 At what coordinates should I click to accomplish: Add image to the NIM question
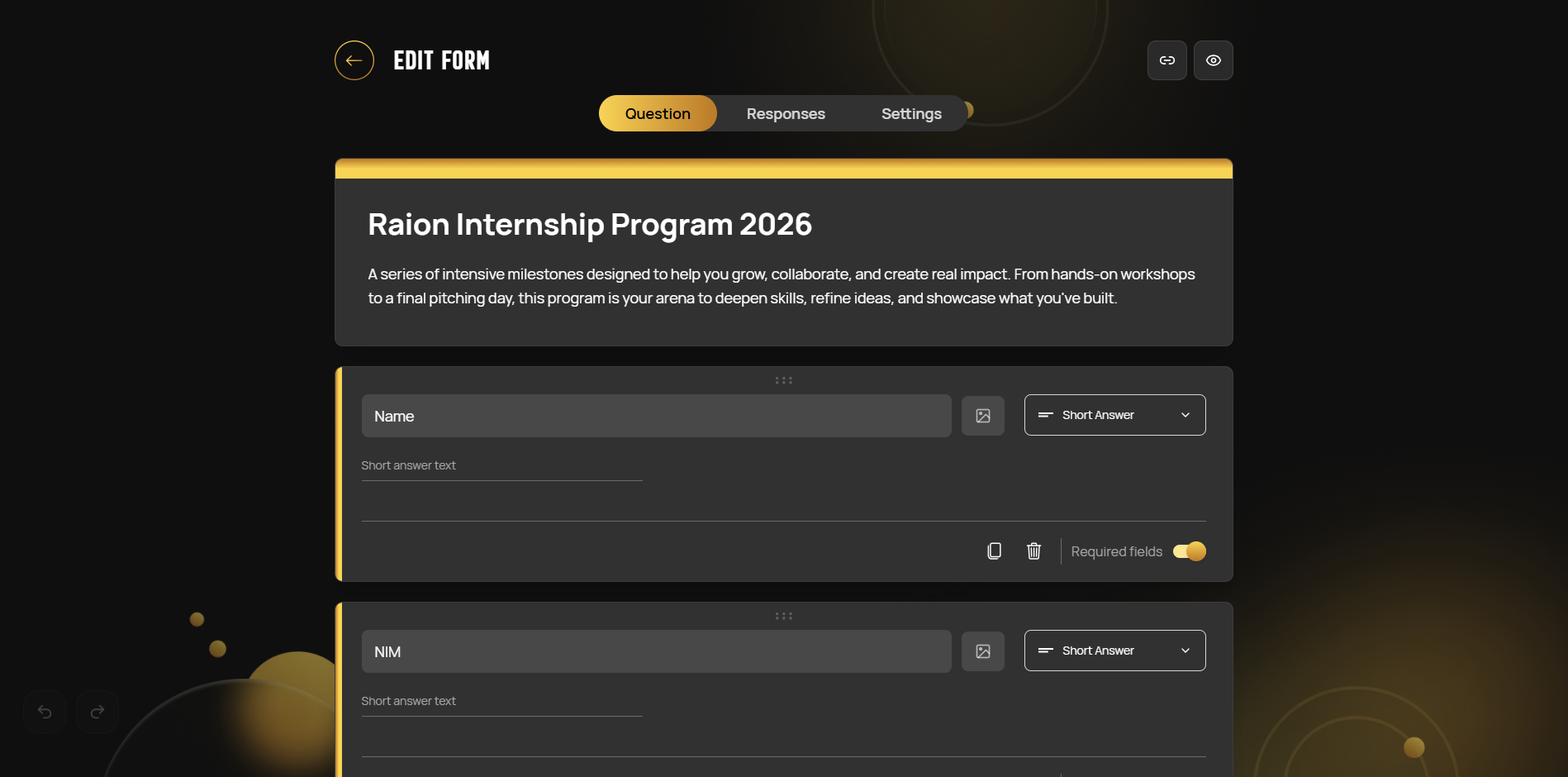[x=983, y=651]
